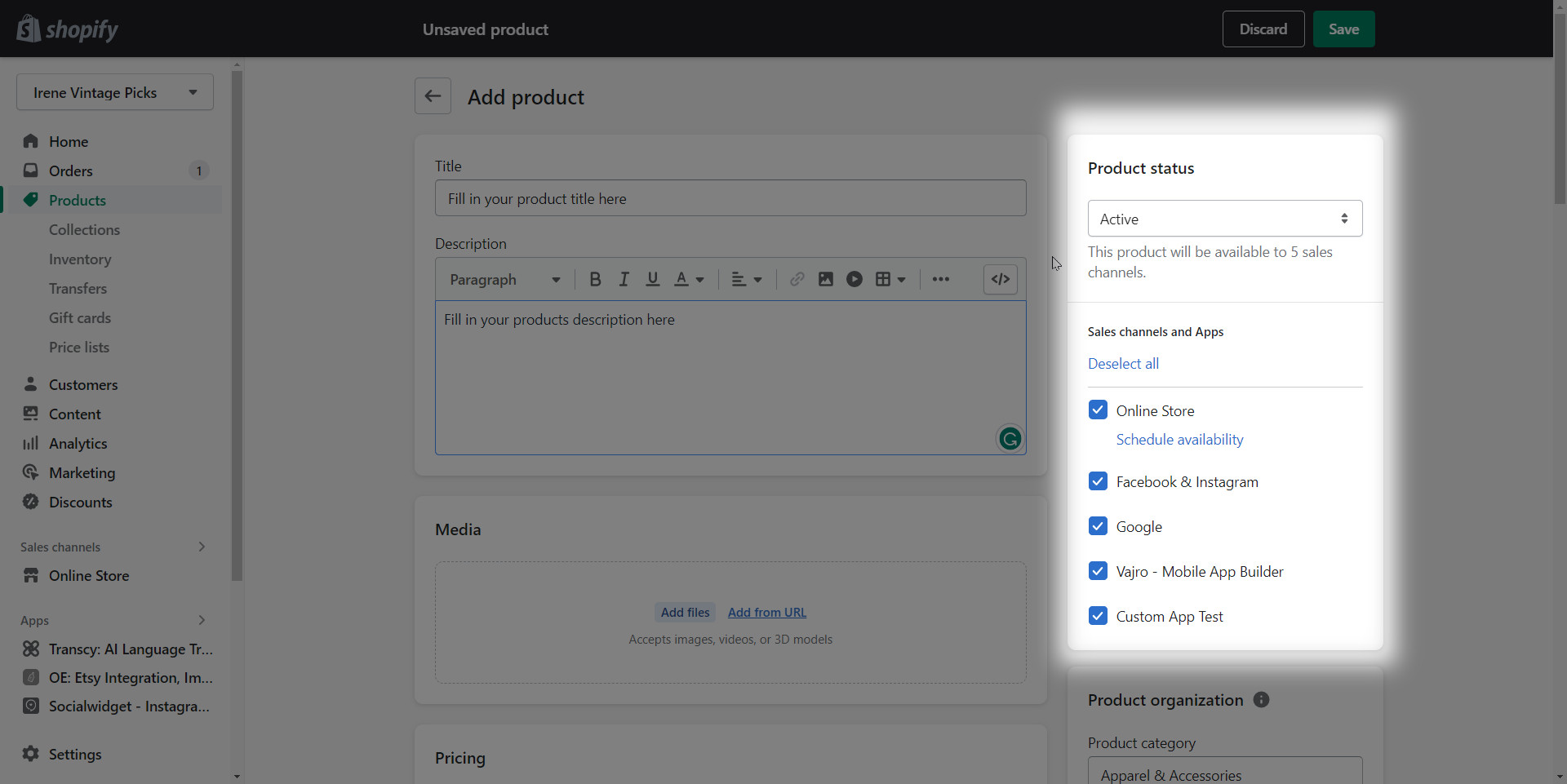The height and width of the screenshot is (784, 1567).
Task: Click the Home icon in sidebar
Action: (31, 141)
